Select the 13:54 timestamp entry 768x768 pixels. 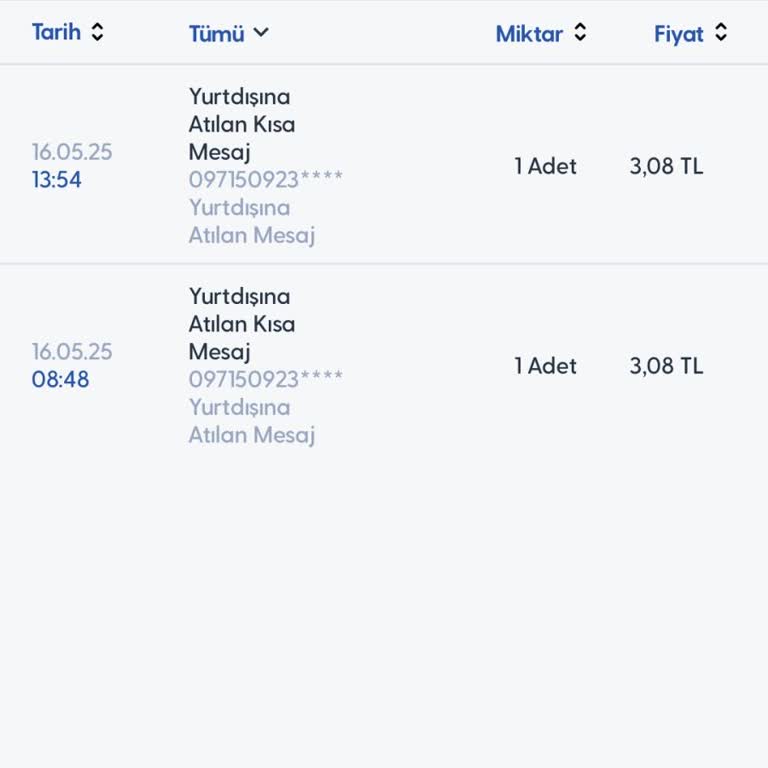[x=57, y=180]
